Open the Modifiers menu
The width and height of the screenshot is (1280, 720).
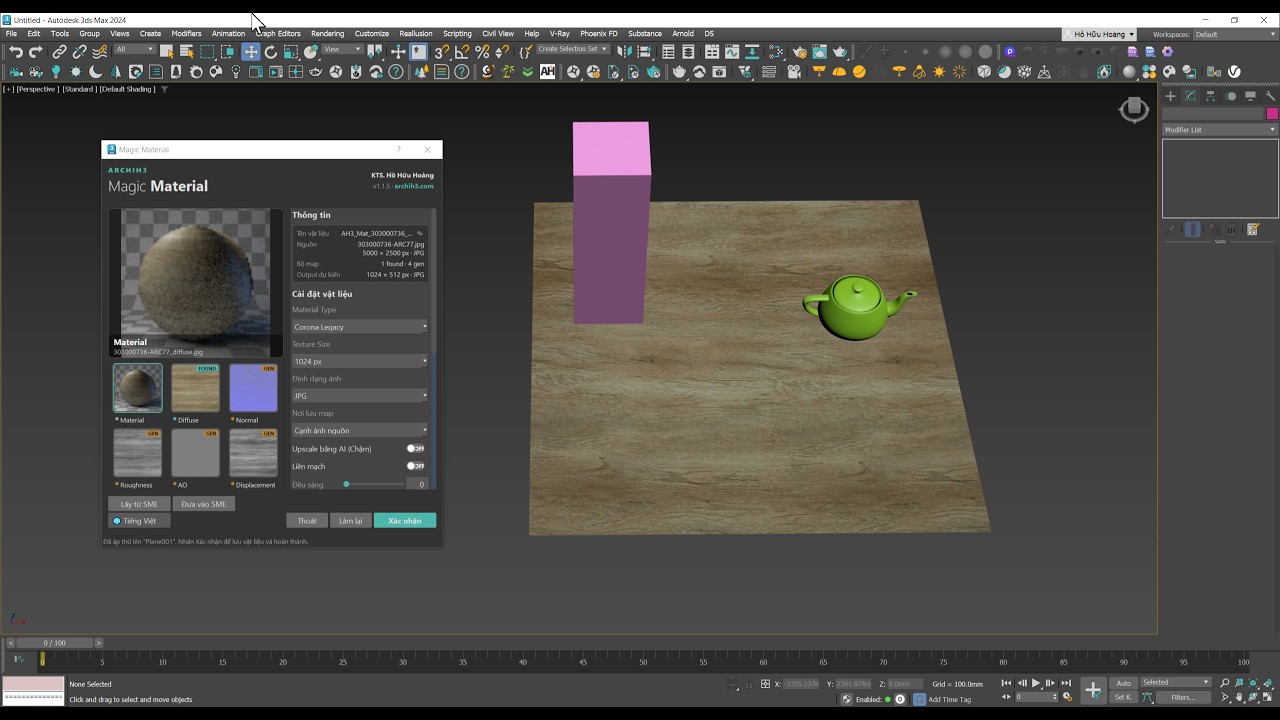[186, 34]
